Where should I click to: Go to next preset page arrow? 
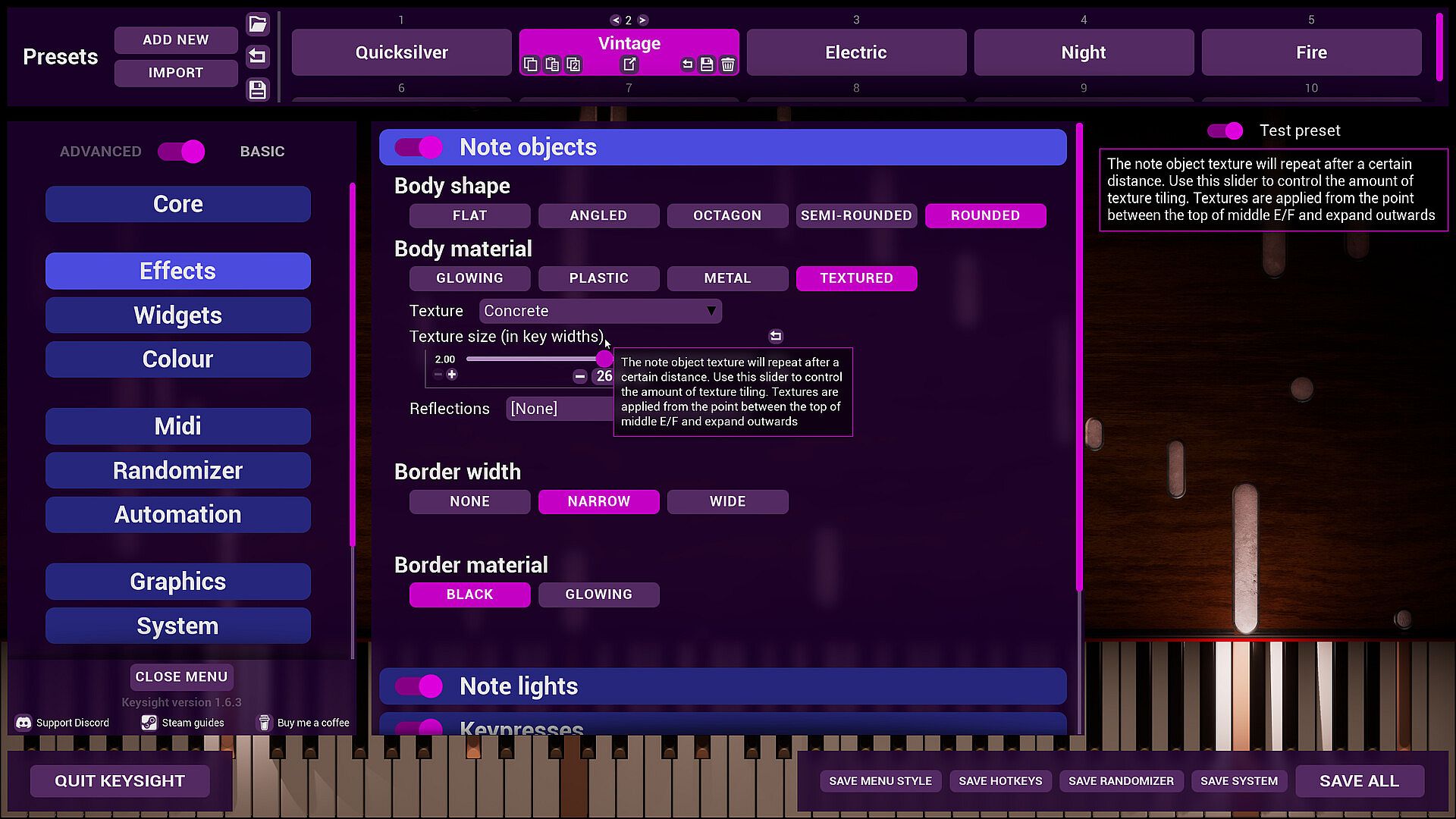tap(643, 20)
